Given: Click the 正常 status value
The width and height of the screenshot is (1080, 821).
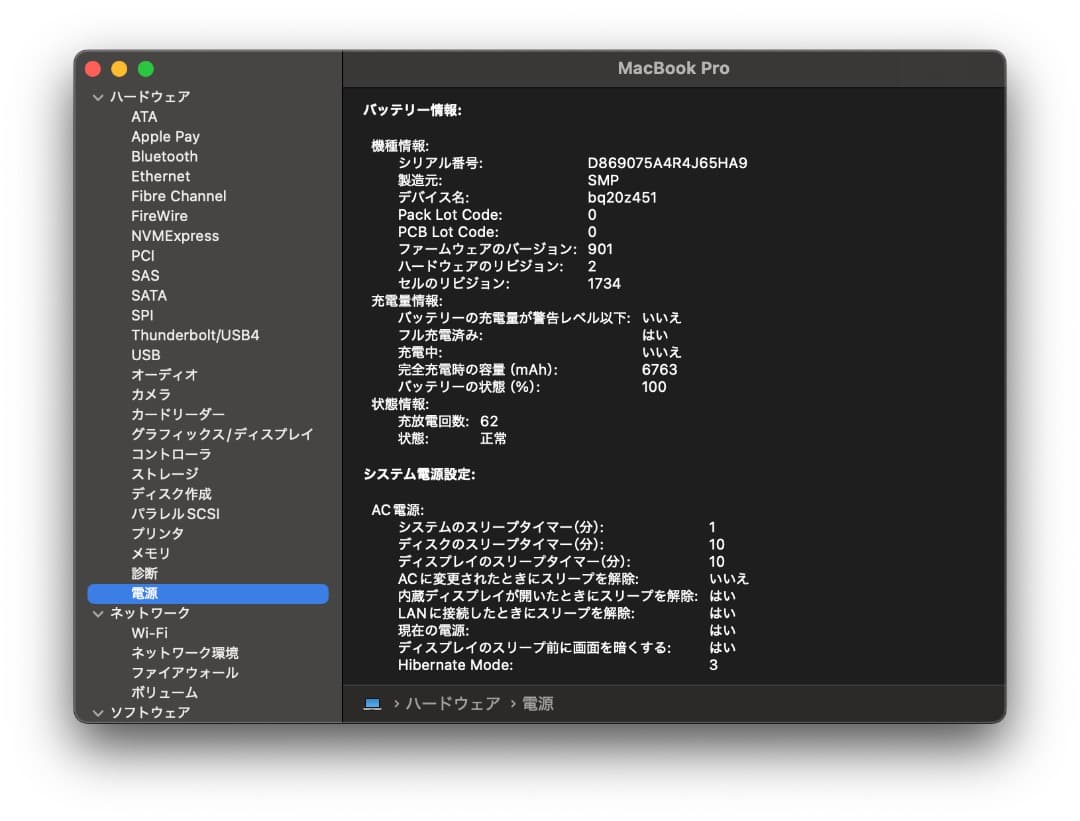Looking at the screenshot, I should (x=493, y=439).
